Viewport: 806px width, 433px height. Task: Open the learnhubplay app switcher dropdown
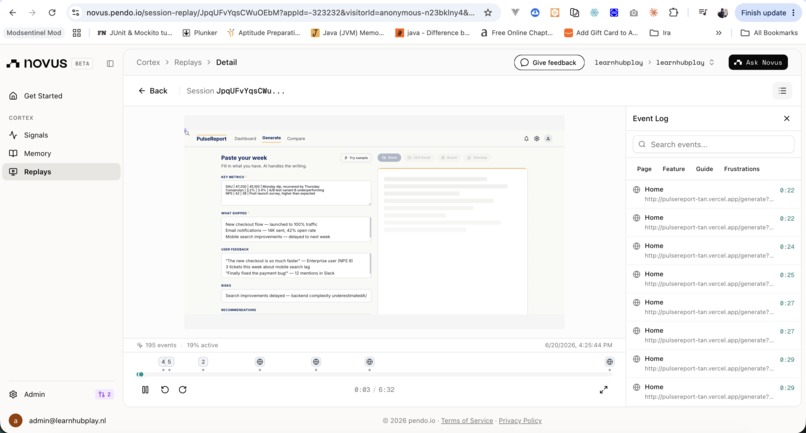point(685,62)
